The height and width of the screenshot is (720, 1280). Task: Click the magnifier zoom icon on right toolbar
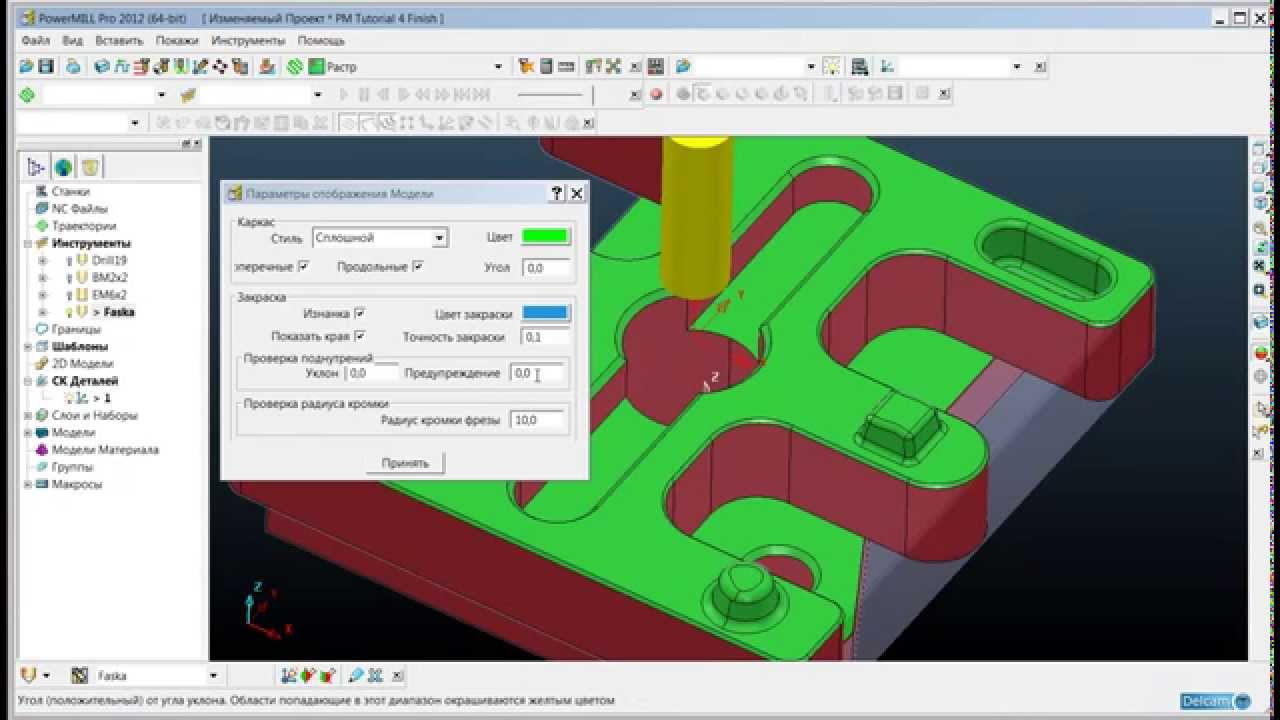(1261, 229)
